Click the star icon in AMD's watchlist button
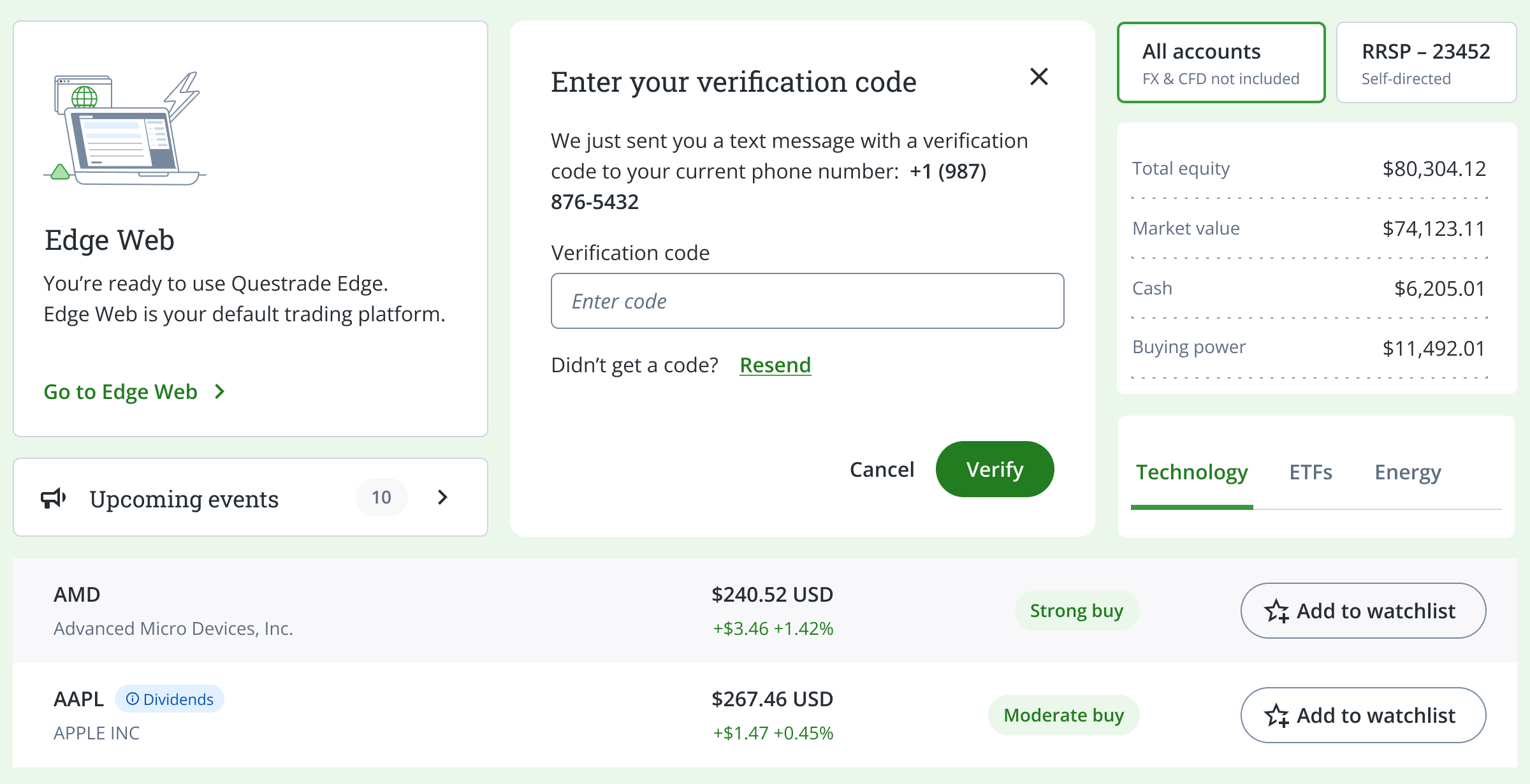The height and width of the screenshot is (784, 1530). 1277,611
